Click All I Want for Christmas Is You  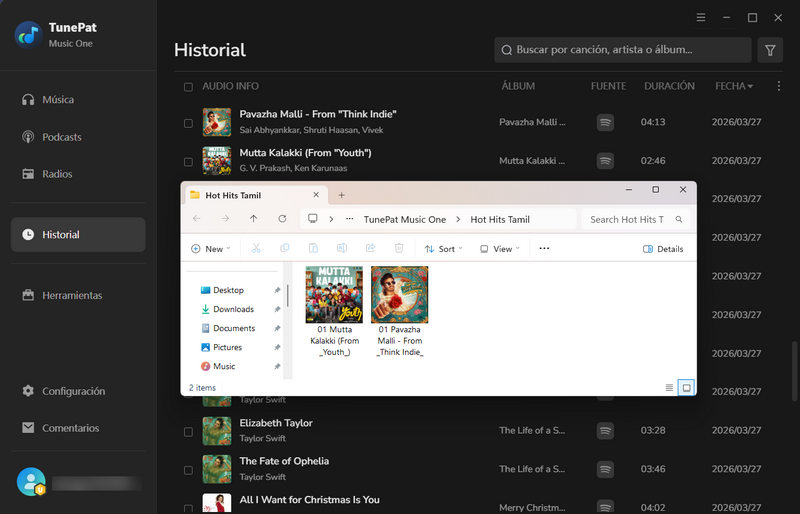pos(309,500)
